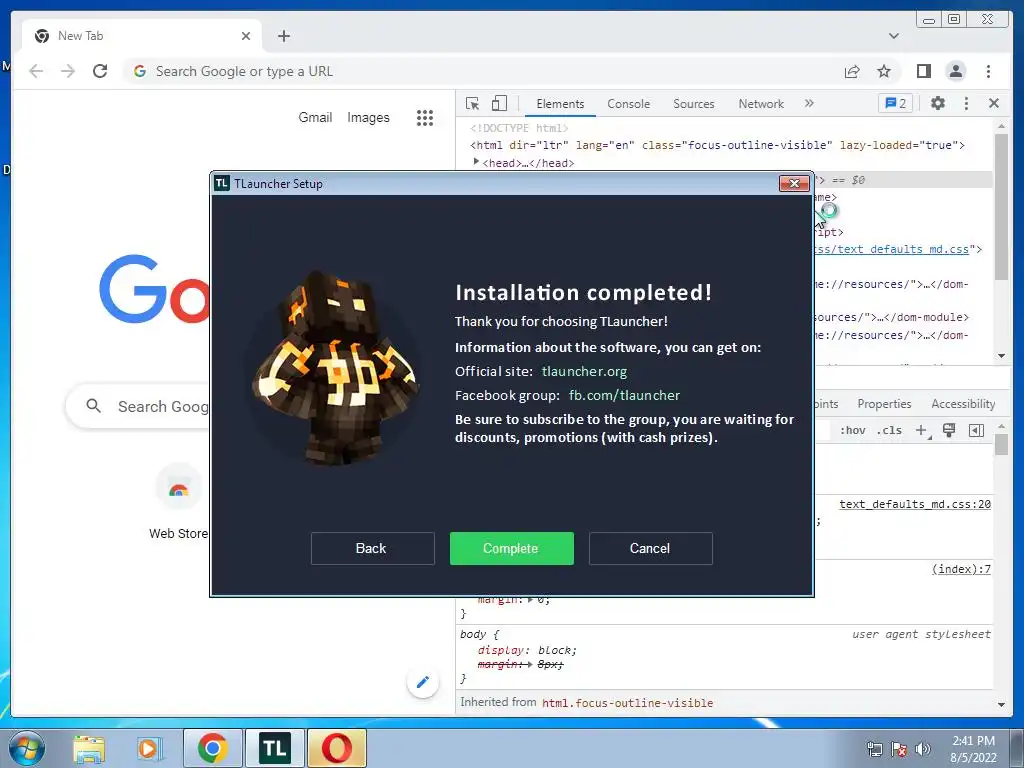This screenshot has width=1024, height=768.
Task: Toggle the rendering emulation paintbrush icon
Action: (x=949, y=430)
